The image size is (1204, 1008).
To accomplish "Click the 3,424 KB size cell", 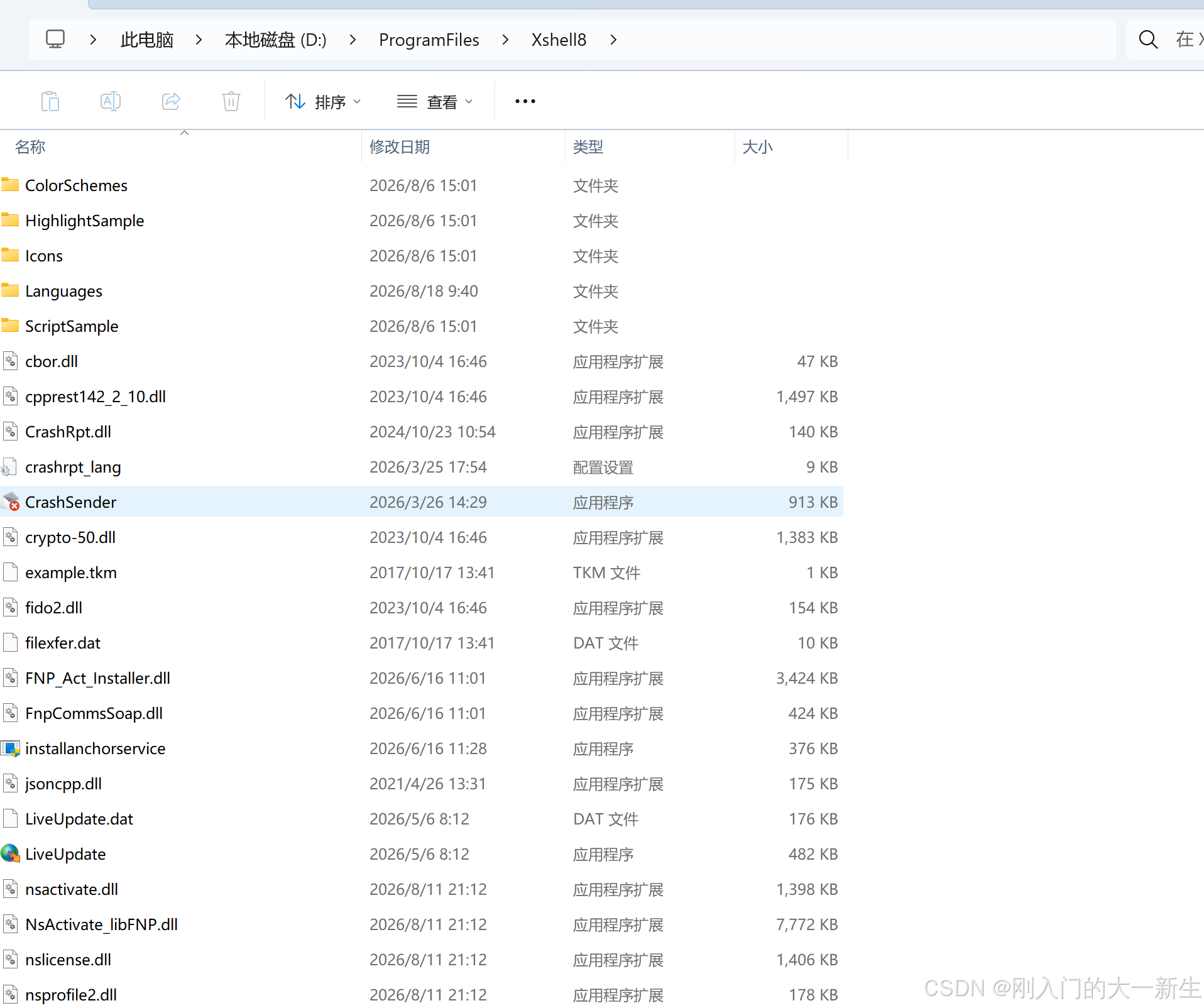I will pos(807,678).
